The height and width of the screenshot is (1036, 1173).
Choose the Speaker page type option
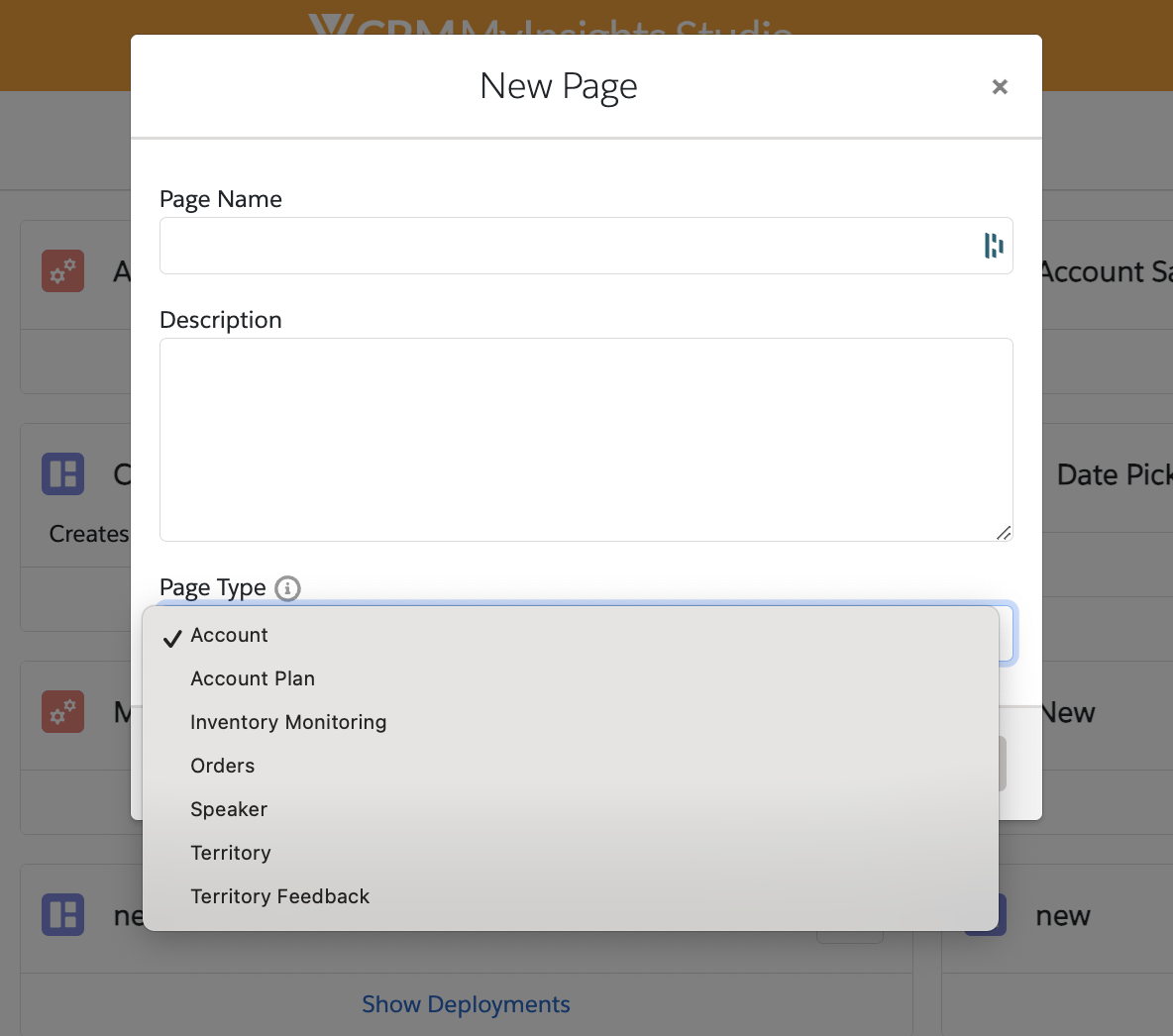[x=229, y=810]
